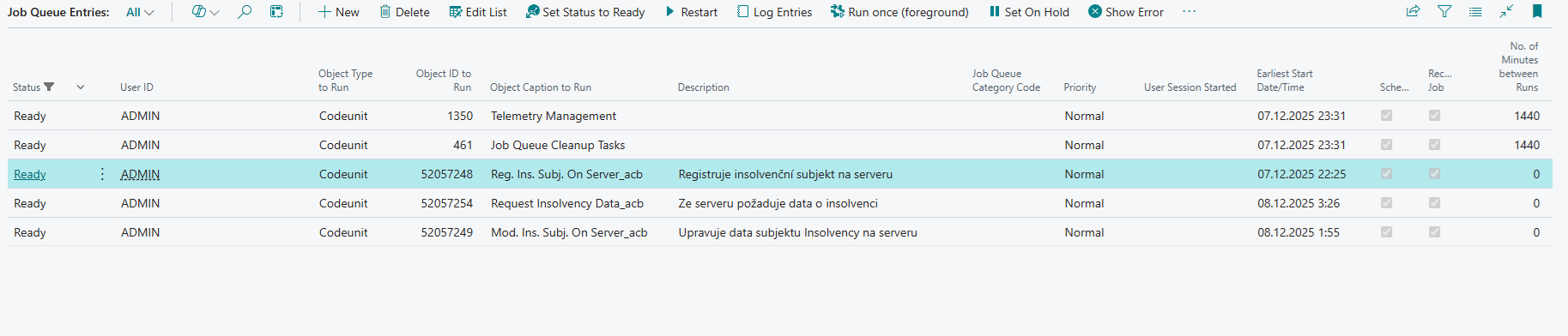Click Run once (foreground)
1568x336 pixels.
(x=899, y=12)
